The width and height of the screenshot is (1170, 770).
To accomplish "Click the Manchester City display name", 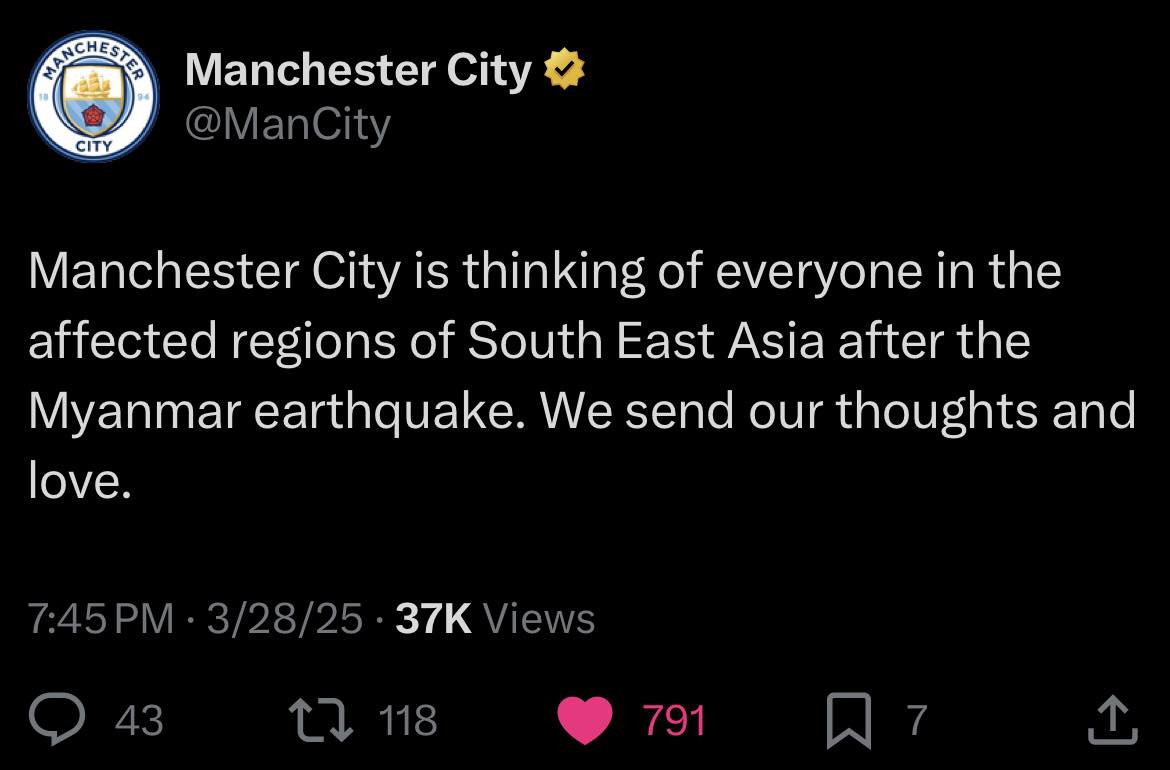I will pos(358,70).
